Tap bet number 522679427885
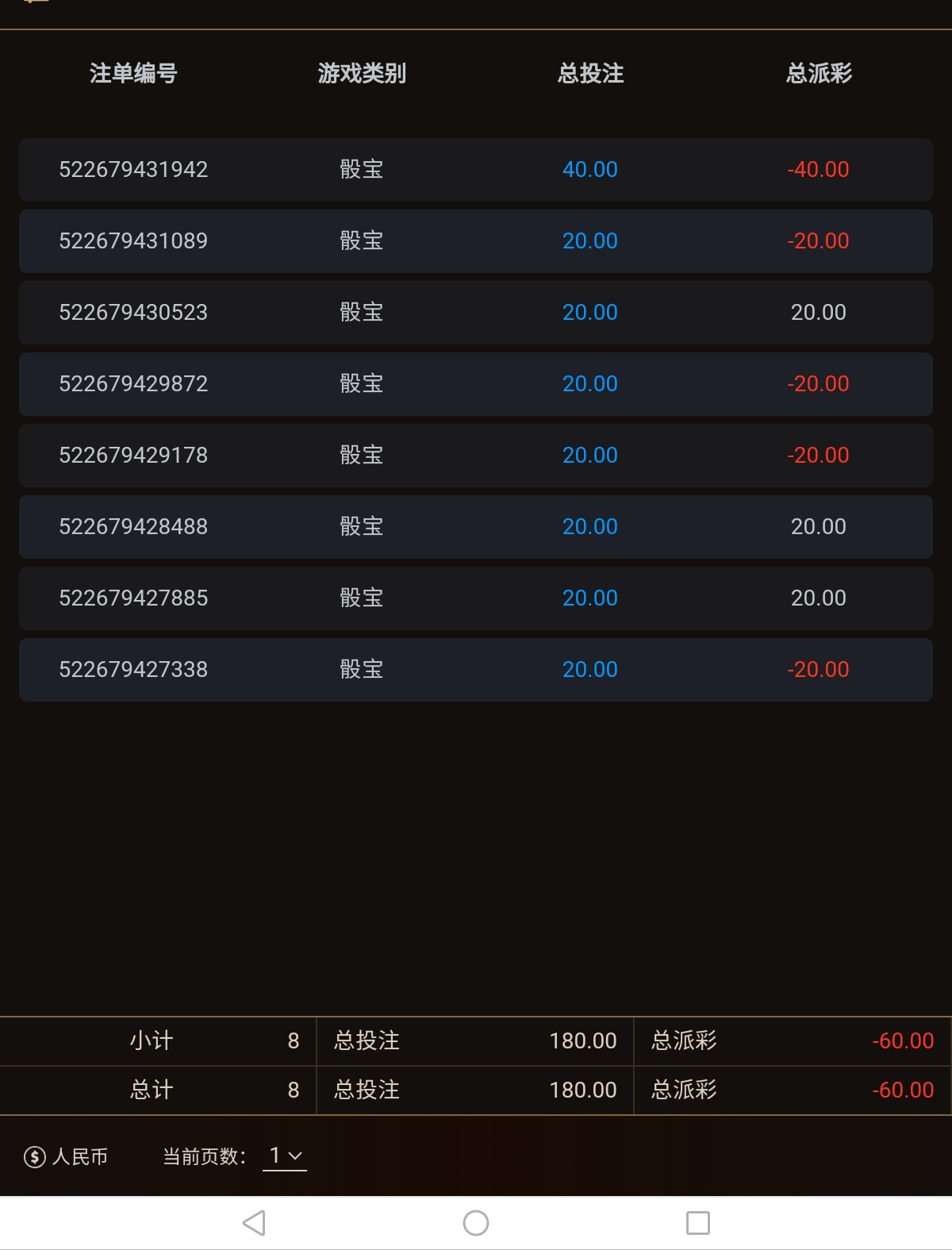Screen dimensions: 952x1250 click(133, 598)
